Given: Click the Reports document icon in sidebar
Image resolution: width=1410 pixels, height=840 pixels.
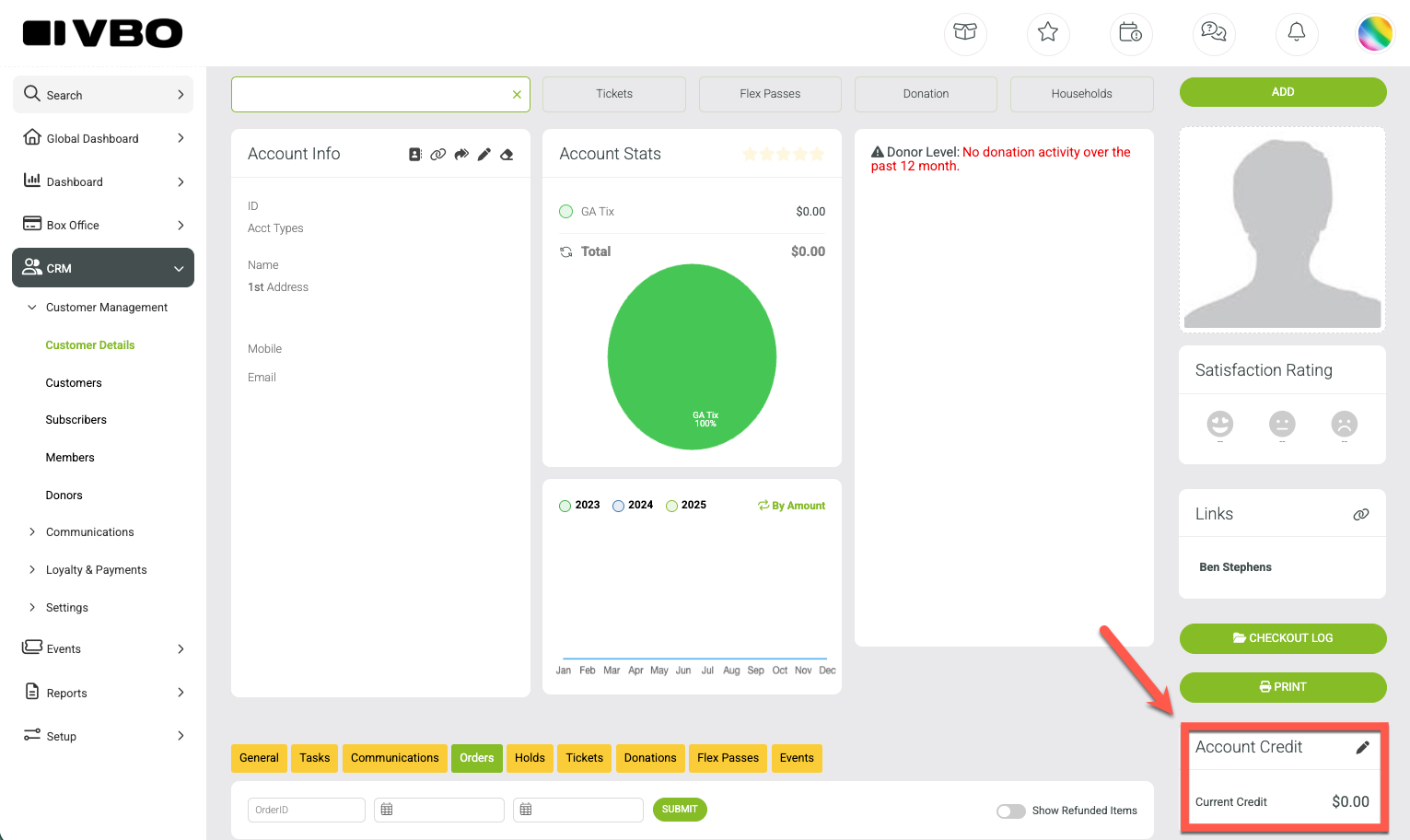Looking at the screenshot, I should click(x=32, y=692).
